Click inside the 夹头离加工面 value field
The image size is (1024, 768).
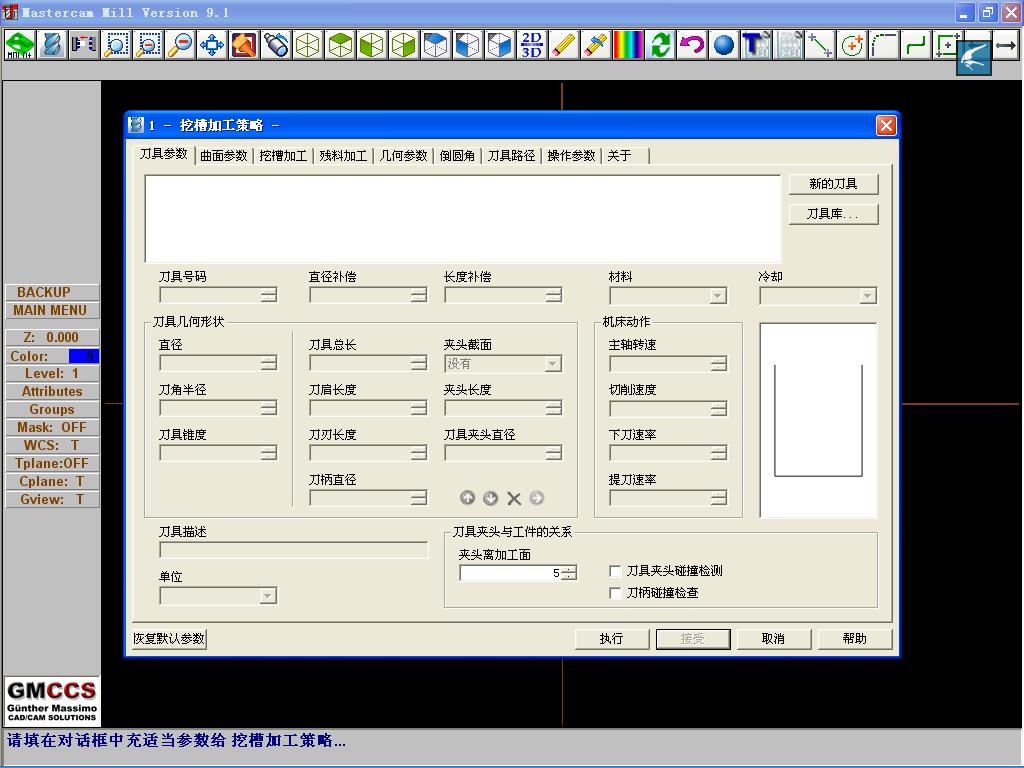tap(511, 573)
